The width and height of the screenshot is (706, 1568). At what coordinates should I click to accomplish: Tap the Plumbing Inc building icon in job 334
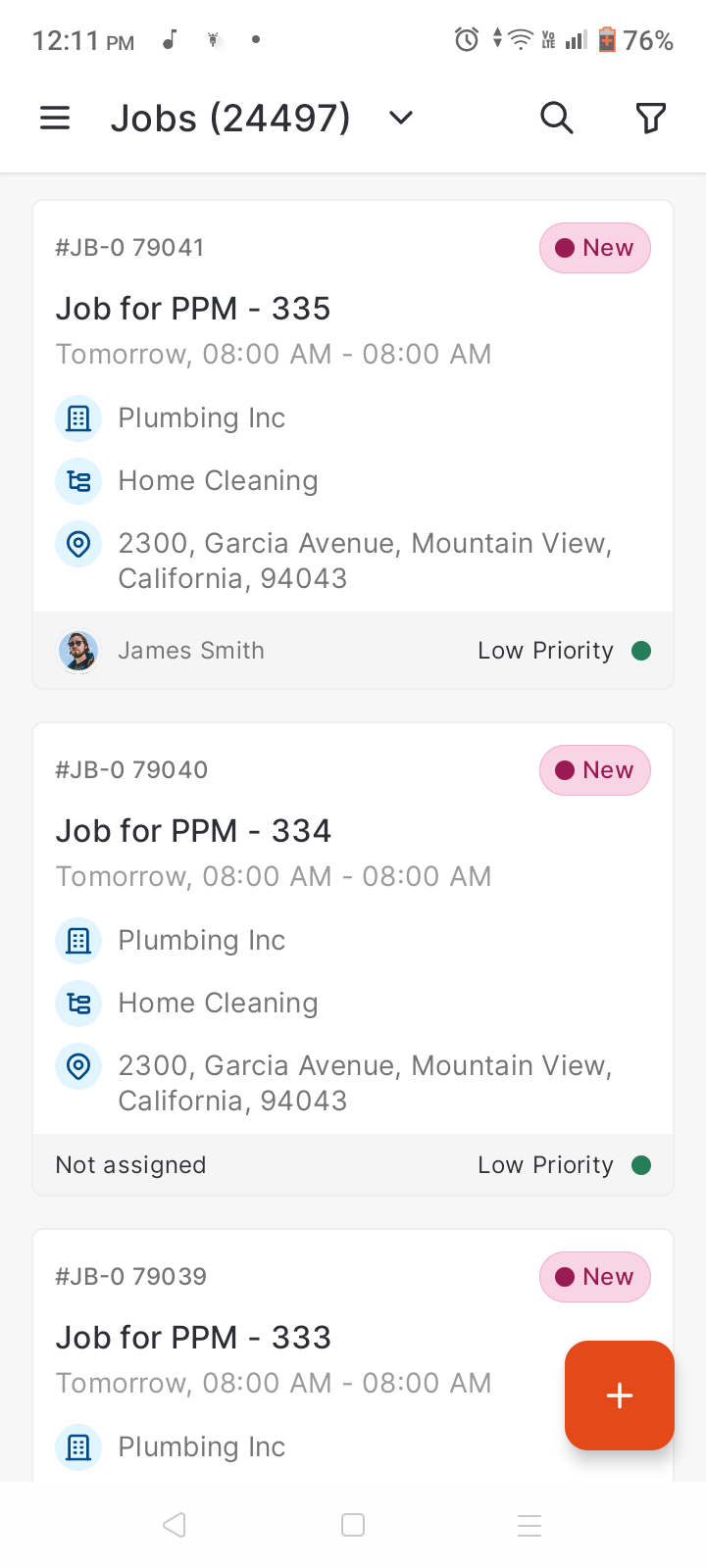click(x=78, y=941)
